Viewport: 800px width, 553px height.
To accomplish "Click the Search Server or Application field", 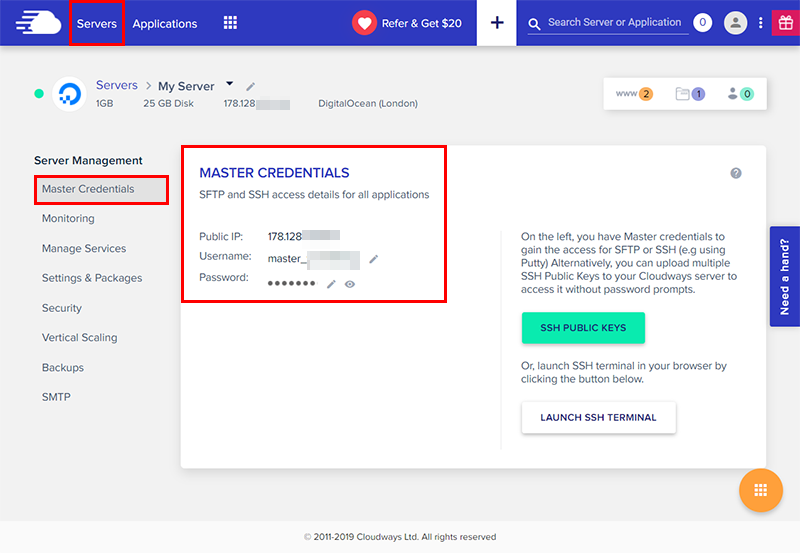I will tap(614, 23).
